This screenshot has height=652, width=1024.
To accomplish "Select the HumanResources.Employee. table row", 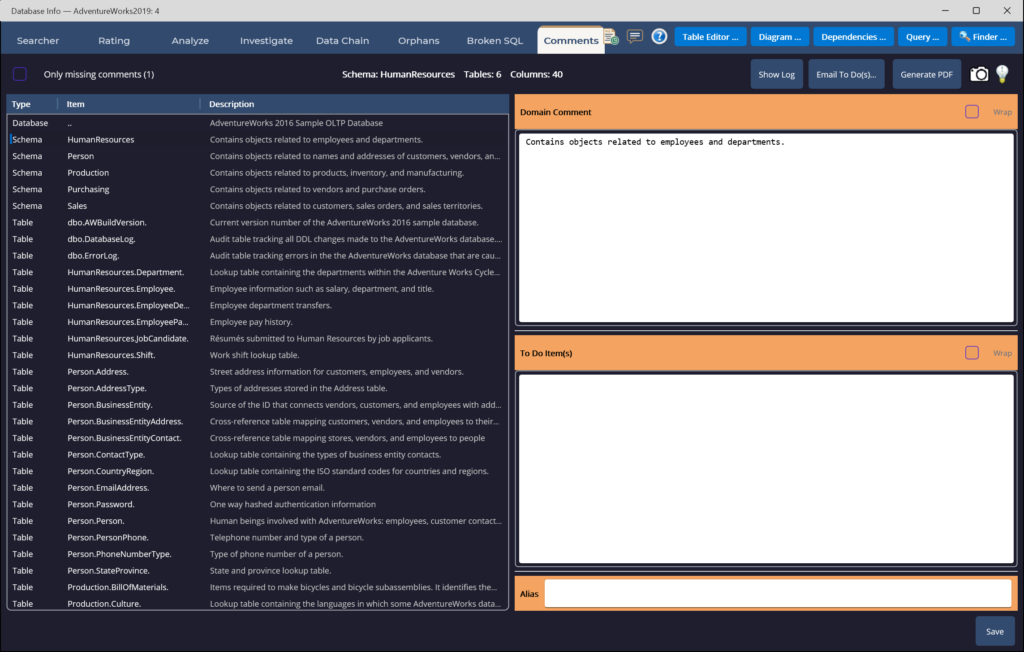I will pyautogui.click(x=258, y=289).
